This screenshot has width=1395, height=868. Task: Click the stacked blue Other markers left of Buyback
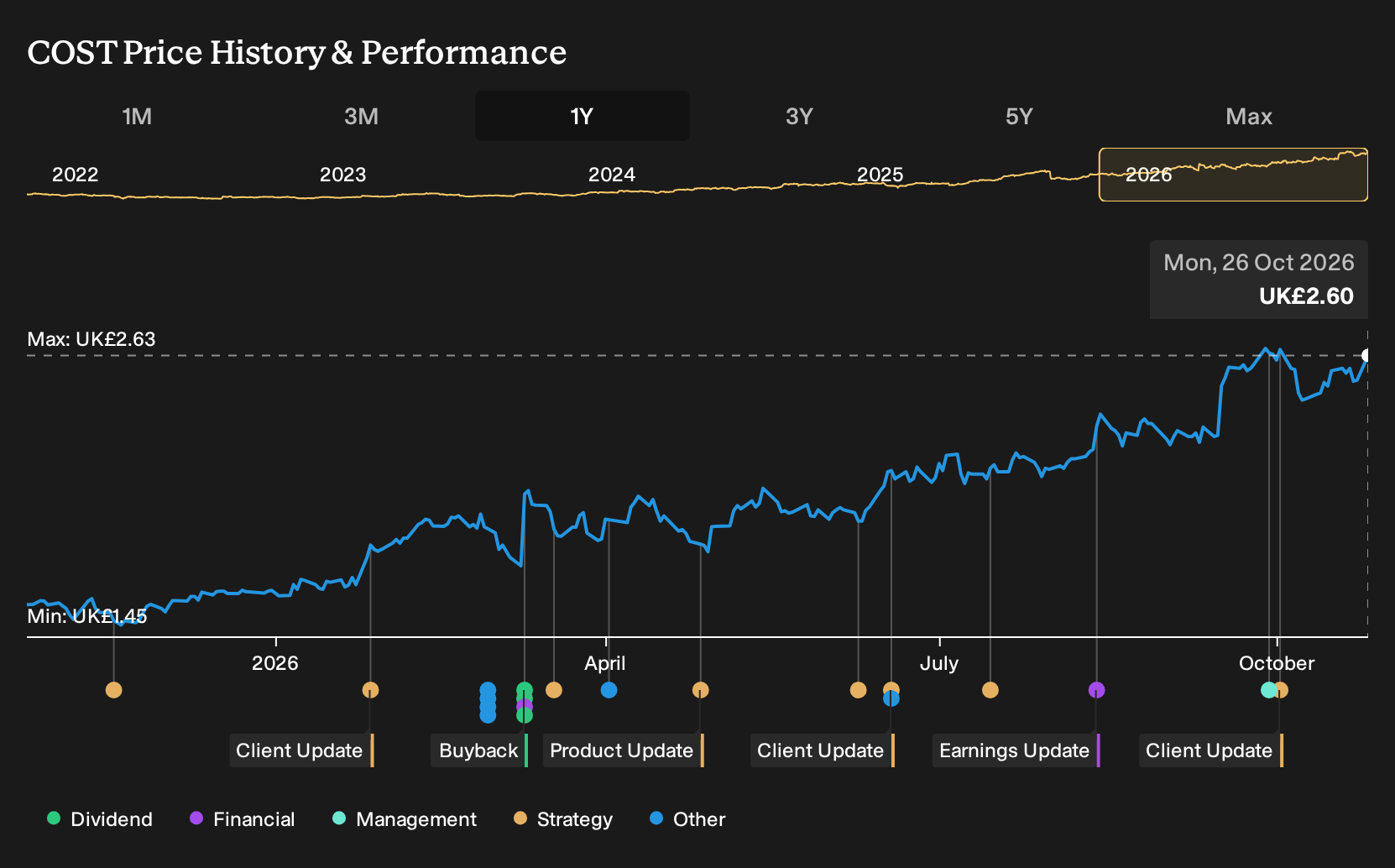coord(488,703)
